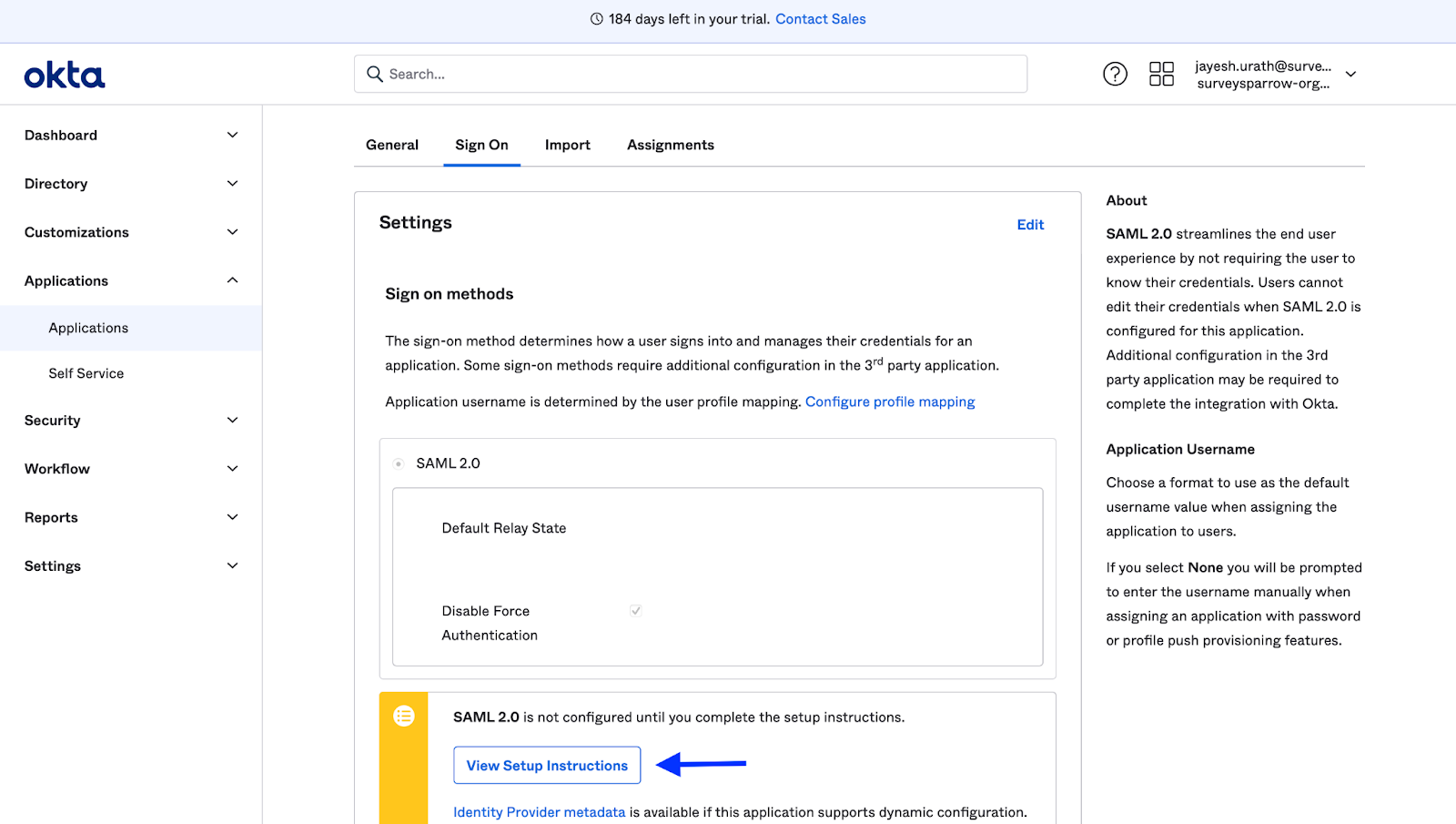Click the Application Username heading

(1180, 449)
